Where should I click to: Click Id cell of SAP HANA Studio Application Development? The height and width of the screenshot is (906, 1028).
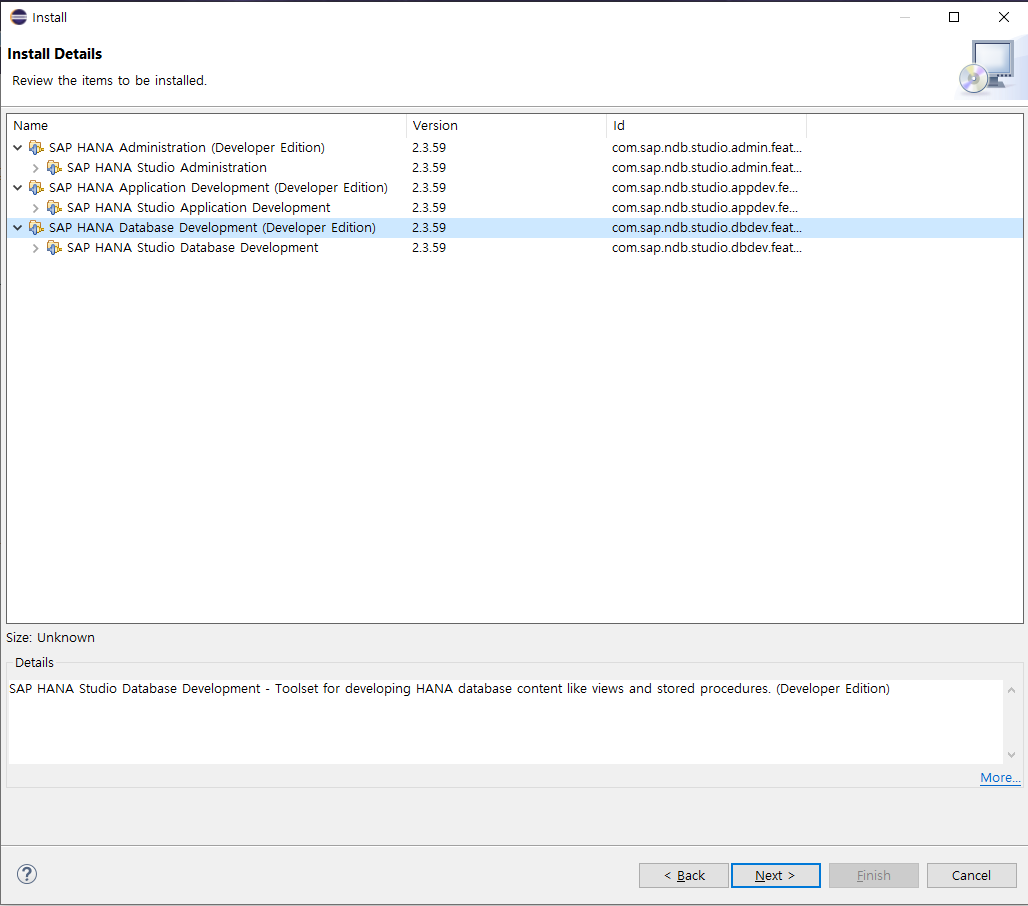[x=705, y=208]
